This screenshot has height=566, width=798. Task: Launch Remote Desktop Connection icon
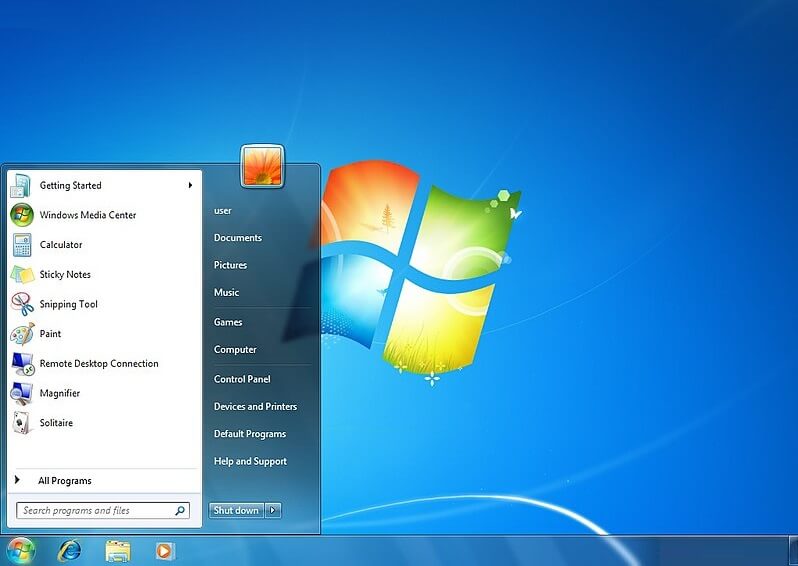point(22,363)
